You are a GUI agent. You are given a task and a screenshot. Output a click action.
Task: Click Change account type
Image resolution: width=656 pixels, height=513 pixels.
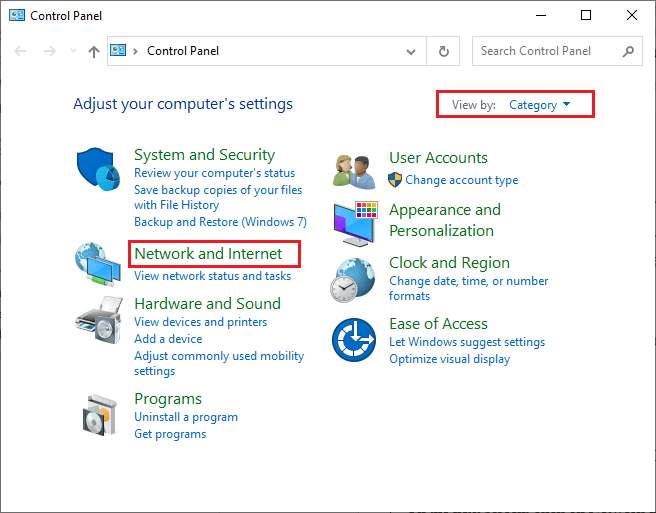point(461,180)
